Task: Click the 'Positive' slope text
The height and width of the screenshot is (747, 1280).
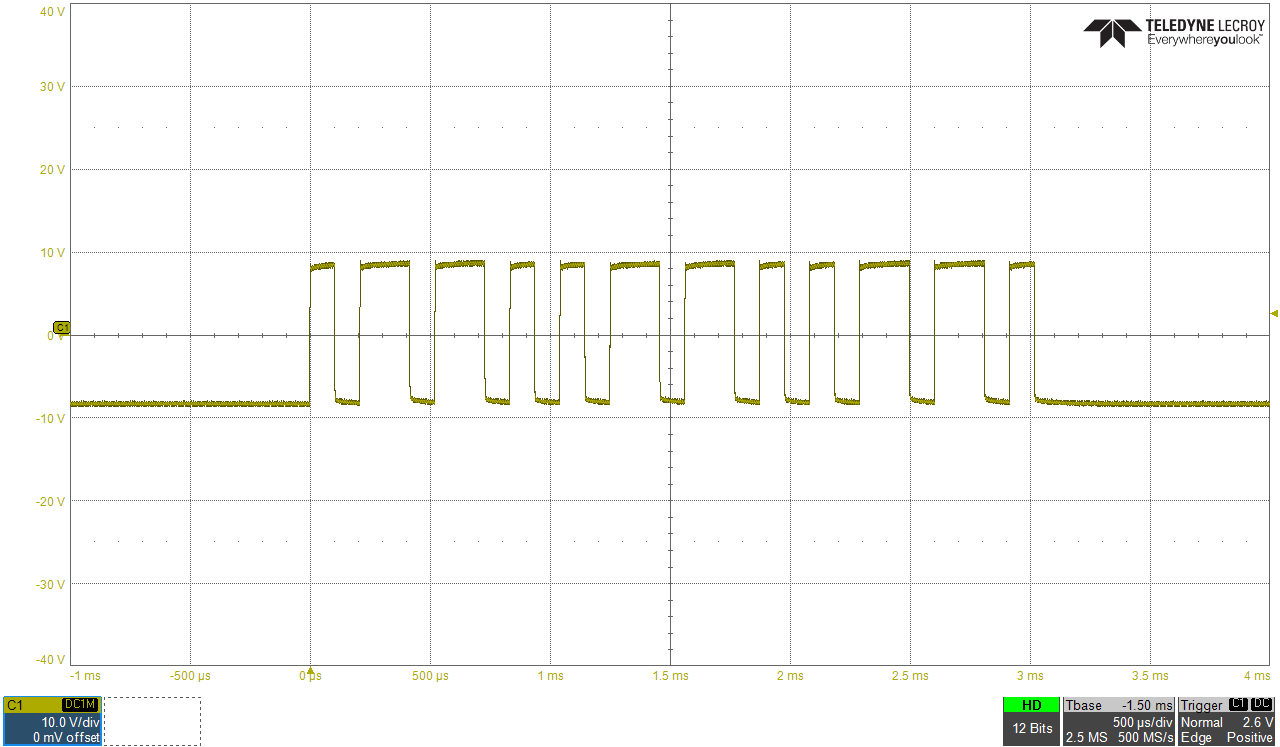Action: [x=1250, y=737]
